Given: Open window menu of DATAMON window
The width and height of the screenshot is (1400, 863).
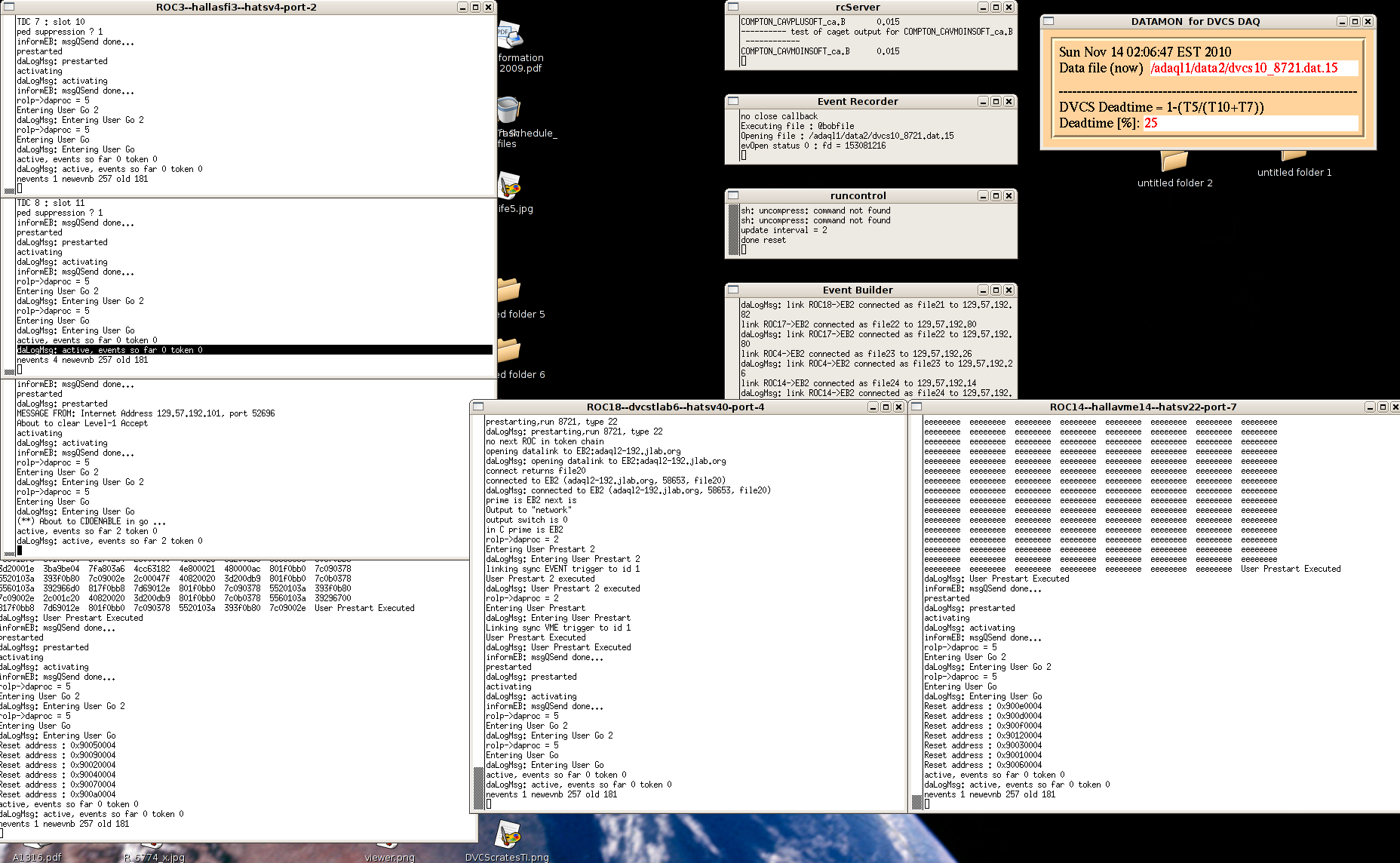Looking at the screenshot, I should point(1048,21).
